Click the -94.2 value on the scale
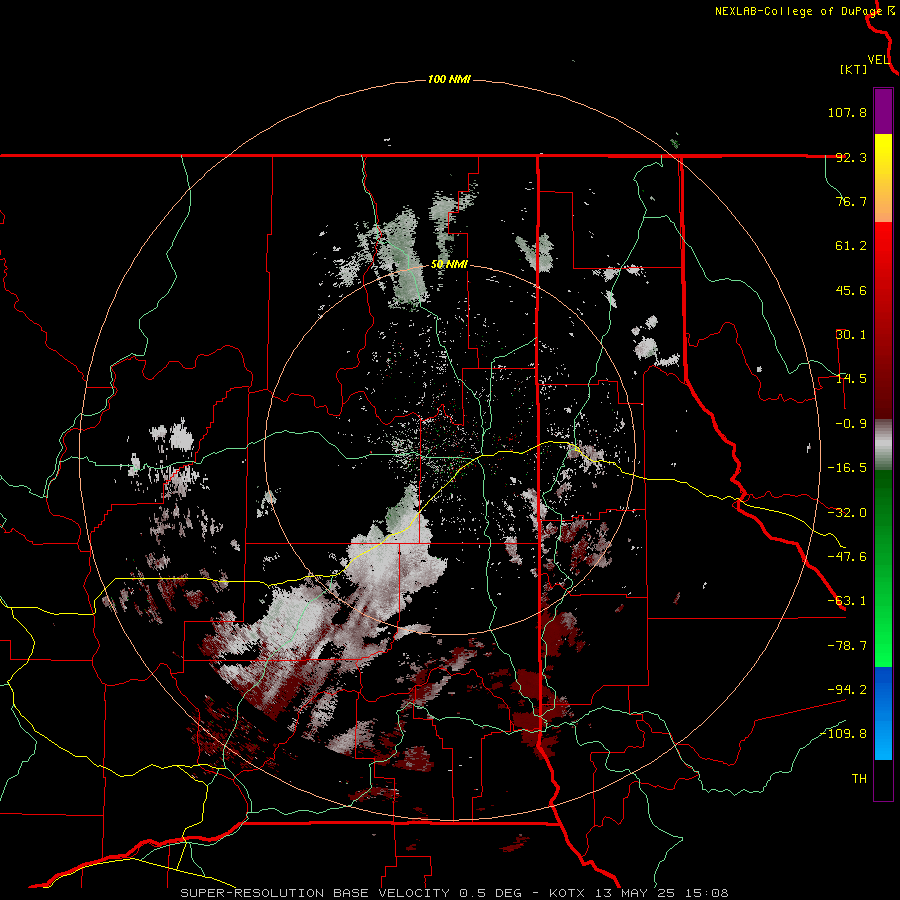 click(847, 689)
